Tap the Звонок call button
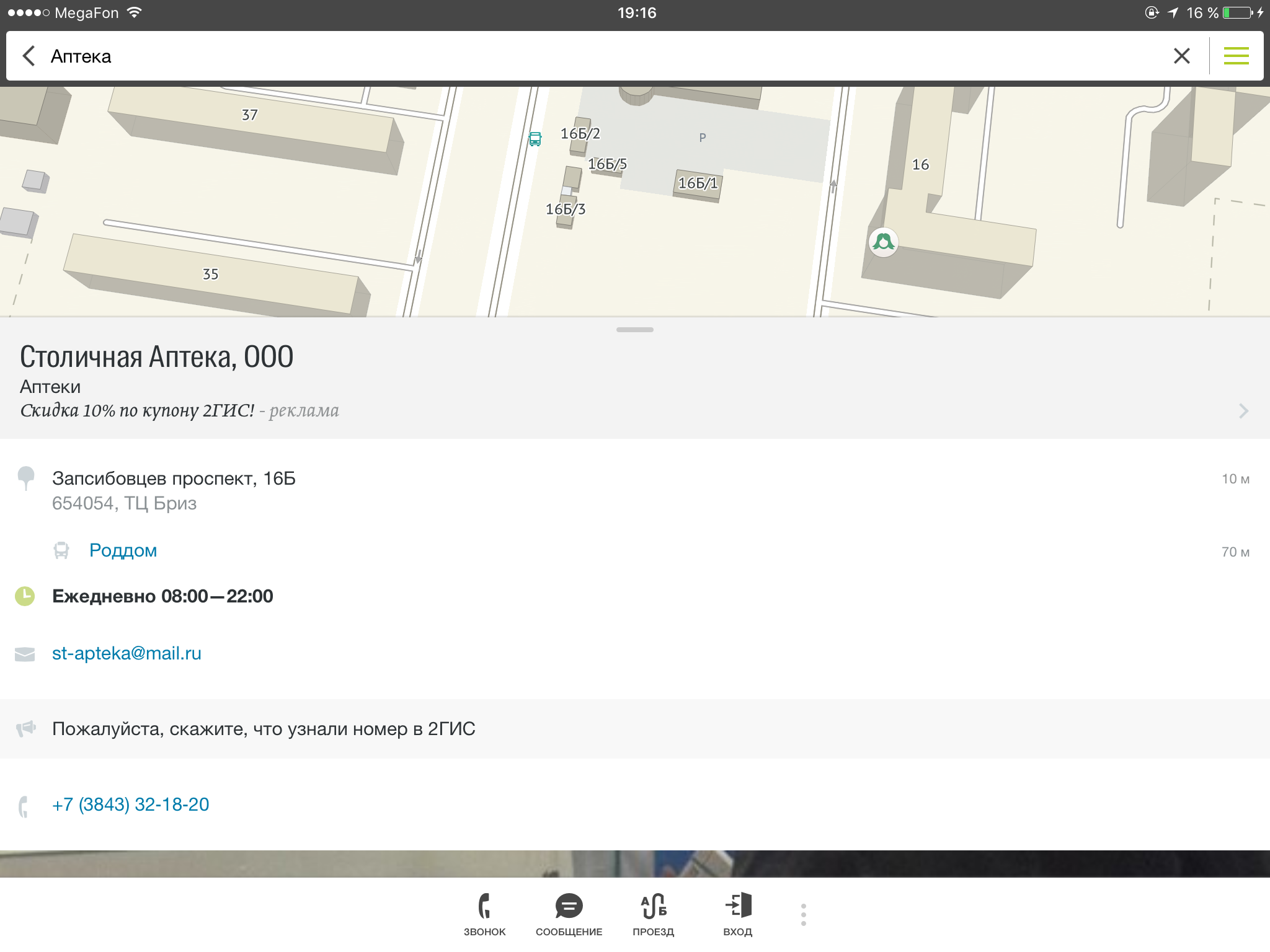This screenshot has height=952, width=1270. point(485,915)
